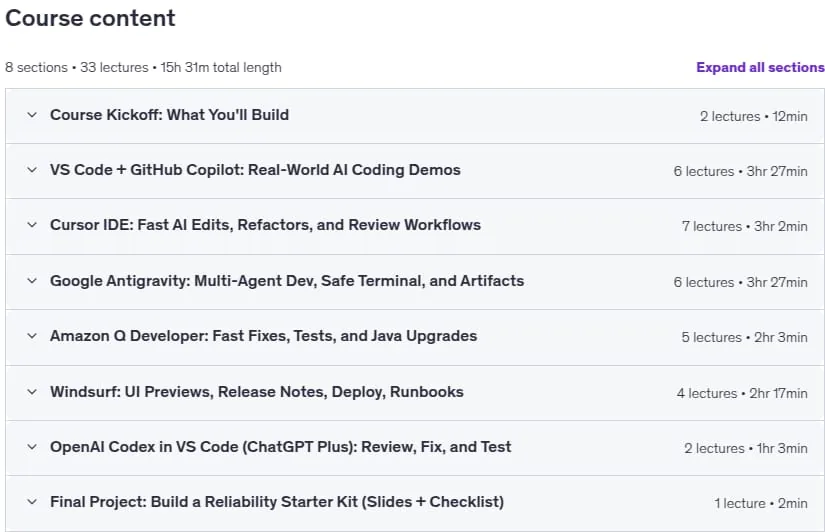
Task: Expand the Windsurf section chevron
Action: pyautogui.click(x=32, y=392)
